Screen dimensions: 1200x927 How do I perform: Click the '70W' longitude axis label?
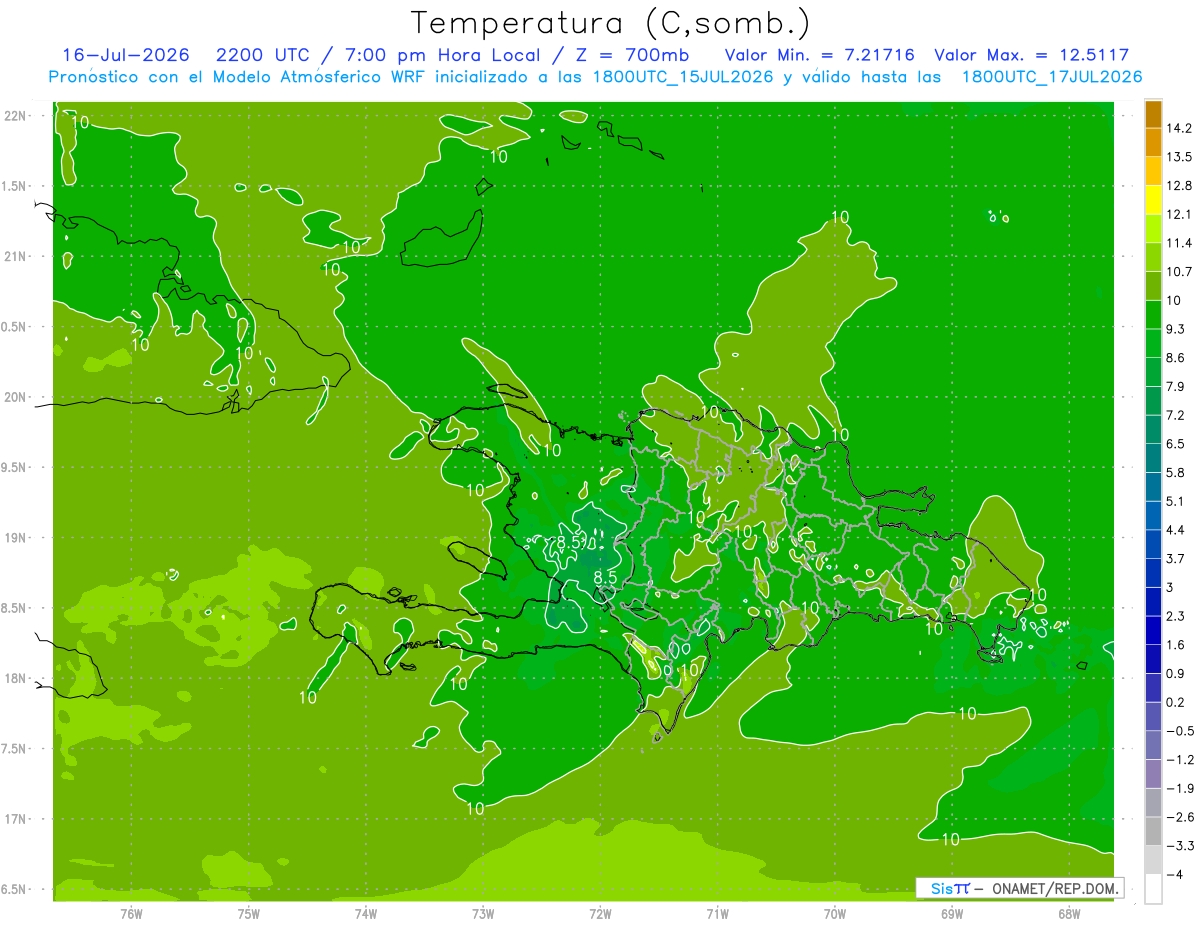[x=835, y=913]
